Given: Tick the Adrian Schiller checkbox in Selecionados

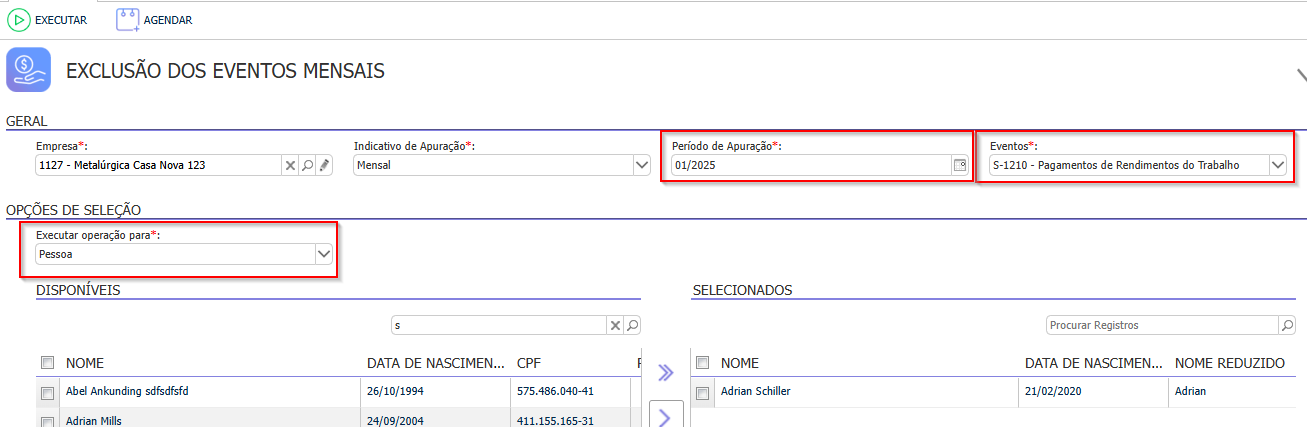Looking at the screenshot, I should pos(702,392).
